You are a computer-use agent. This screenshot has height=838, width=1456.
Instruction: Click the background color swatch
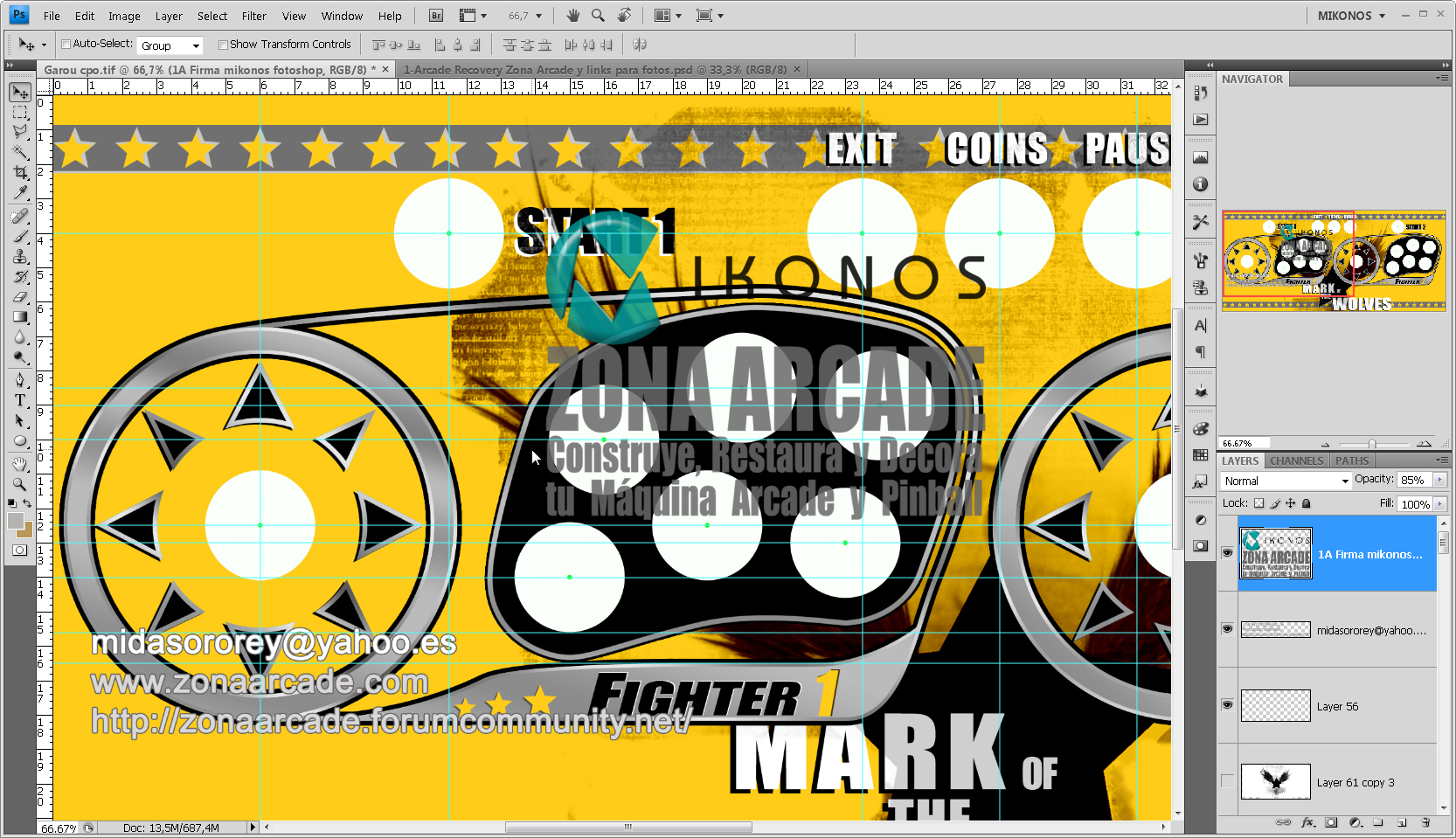(25, 530)
